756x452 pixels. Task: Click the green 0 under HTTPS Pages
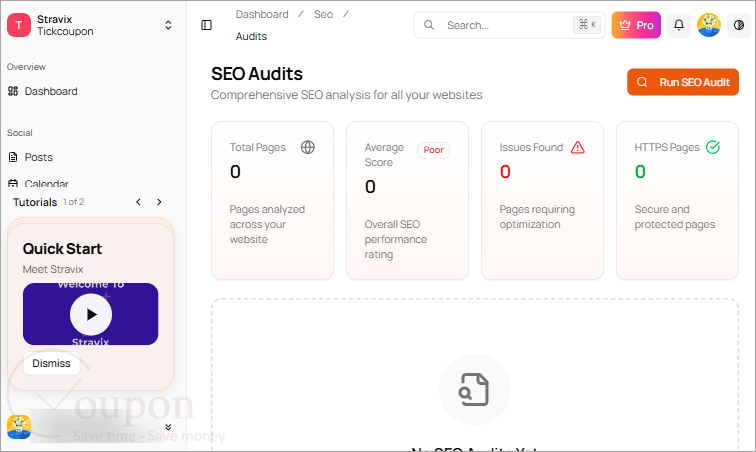(x=640, y=172)
